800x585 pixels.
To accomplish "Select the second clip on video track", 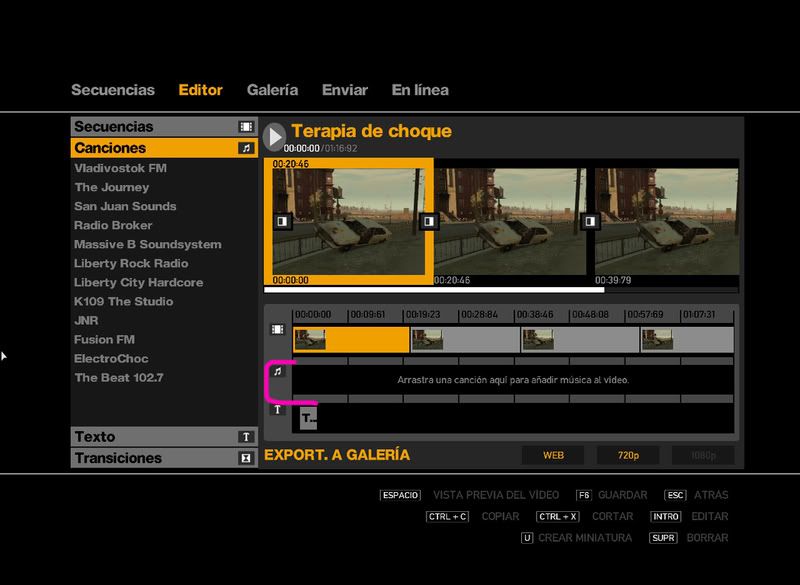I will click(465, 340).
